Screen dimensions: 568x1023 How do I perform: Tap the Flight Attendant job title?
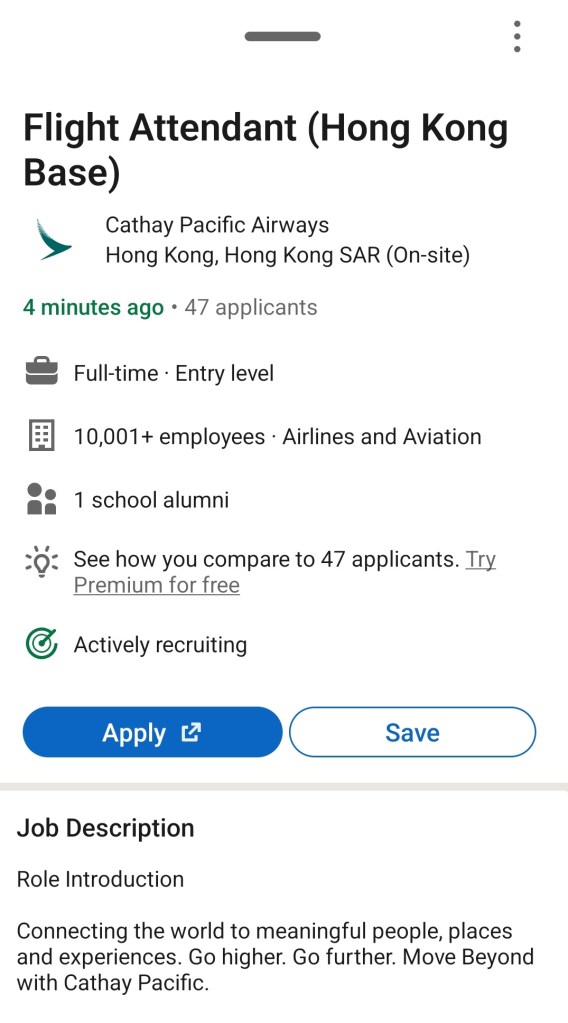pos(265,150)
